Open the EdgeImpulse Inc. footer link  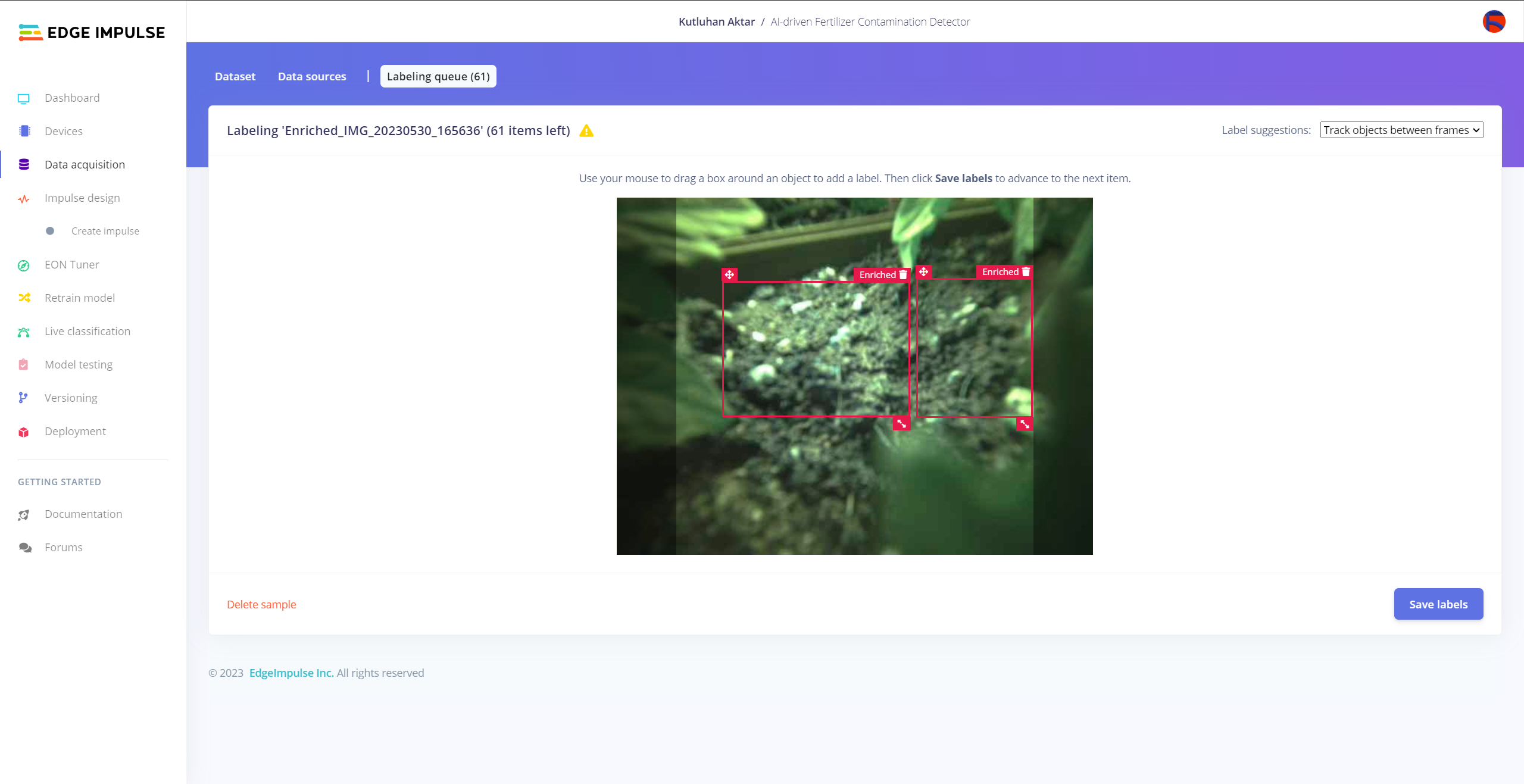tap(291, 673)
